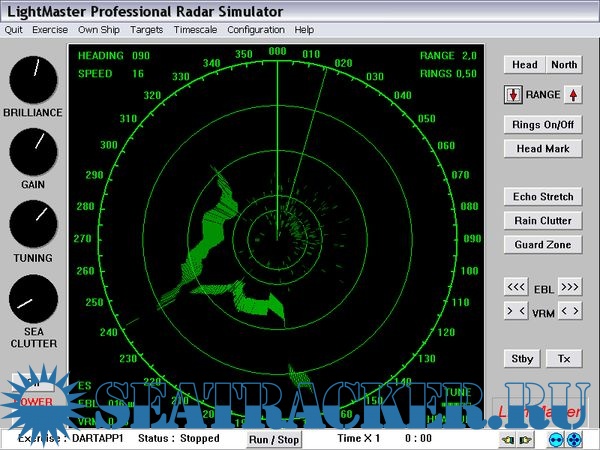
Task: Rotate EBL right with the >>> button
Action: pyautogui.click(x=570, y=287)
